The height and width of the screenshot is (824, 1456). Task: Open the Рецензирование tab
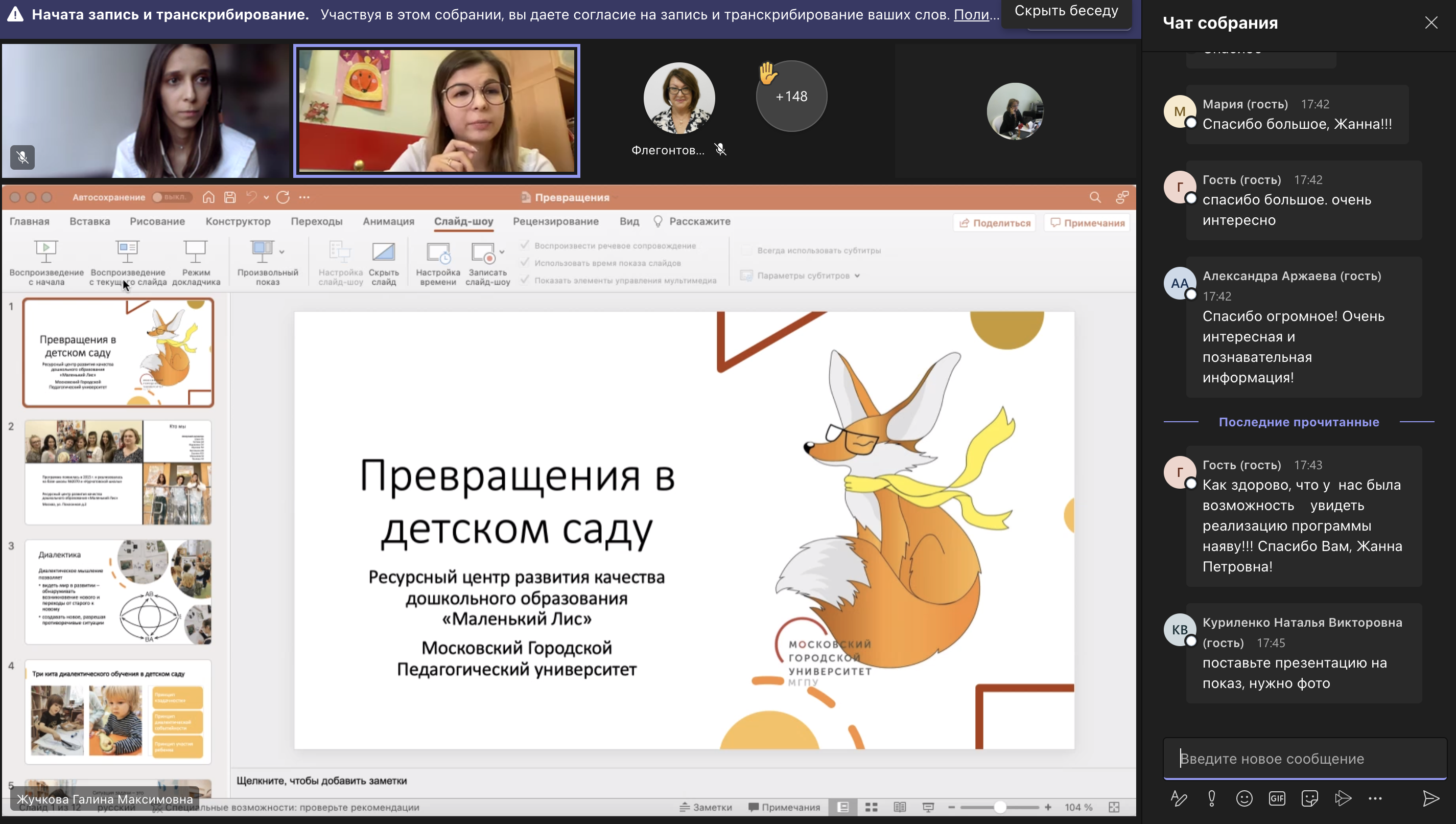pos(556,221)
